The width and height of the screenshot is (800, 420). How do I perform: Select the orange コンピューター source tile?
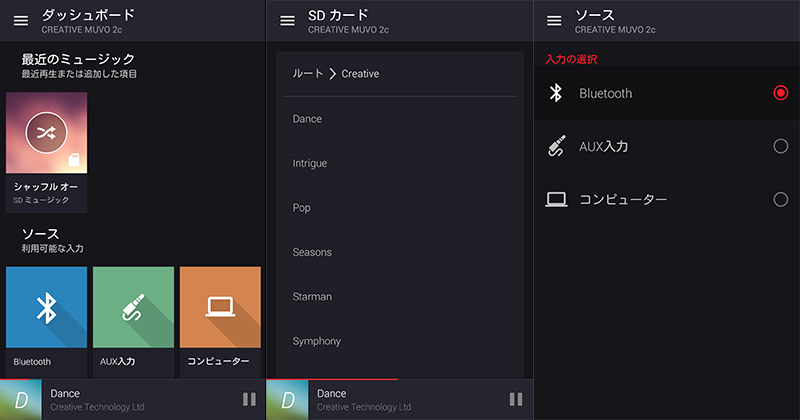pyautogui.click(x=220, y=307)
